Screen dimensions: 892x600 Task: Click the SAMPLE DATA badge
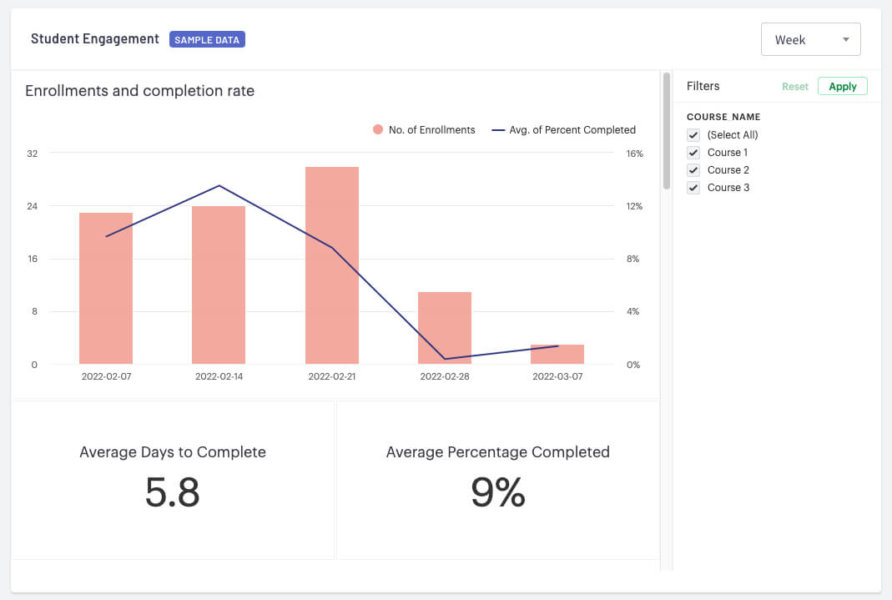(207, 39)
